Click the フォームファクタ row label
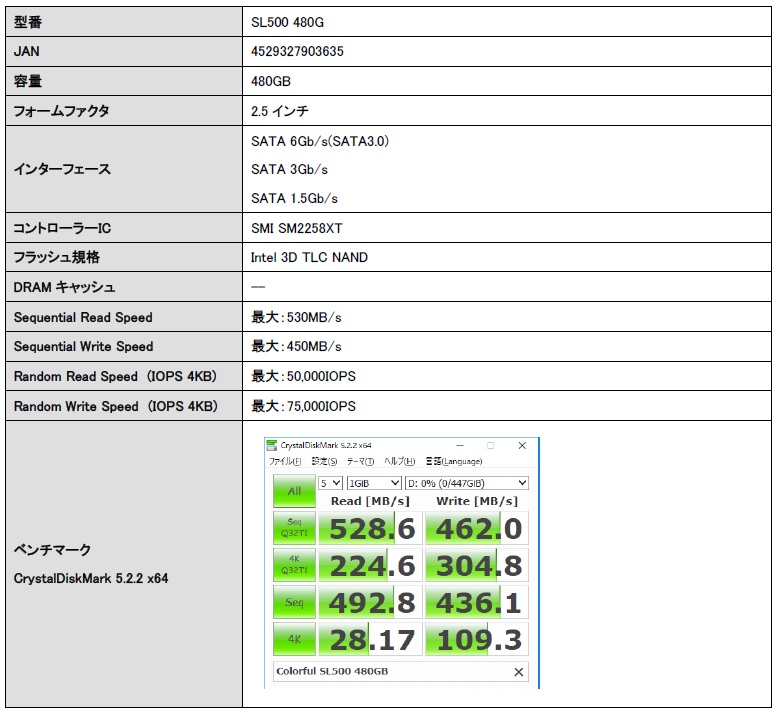 coord(61,111)
